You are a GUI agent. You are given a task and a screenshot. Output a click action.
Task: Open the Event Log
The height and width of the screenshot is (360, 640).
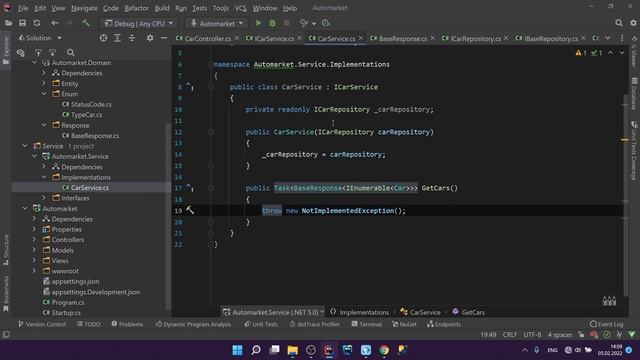click(607, 324)
